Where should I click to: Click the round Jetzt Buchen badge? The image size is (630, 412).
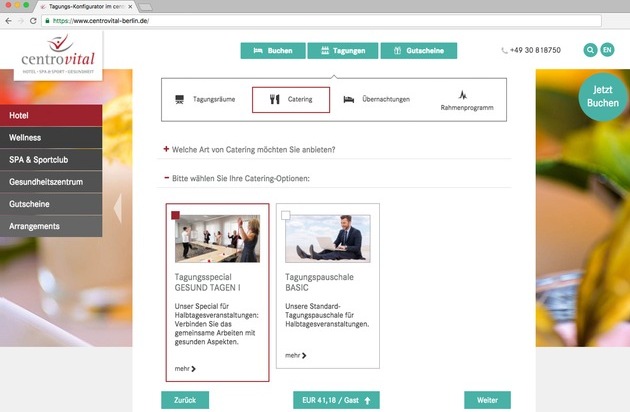tap(603, 96)
